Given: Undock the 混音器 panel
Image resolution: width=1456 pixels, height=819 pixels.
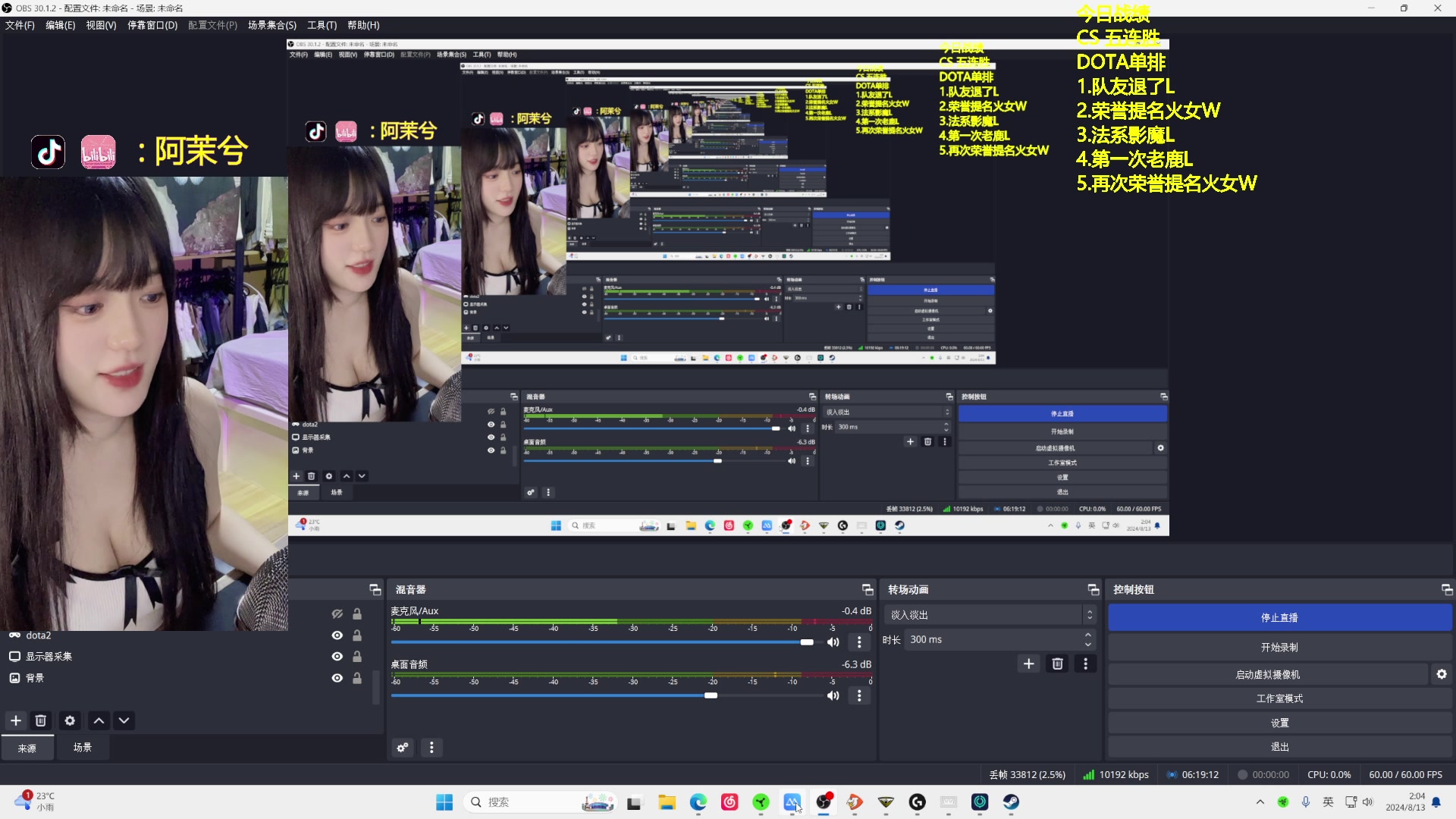Looking at the screenshot, I should (x=868, y=589).
